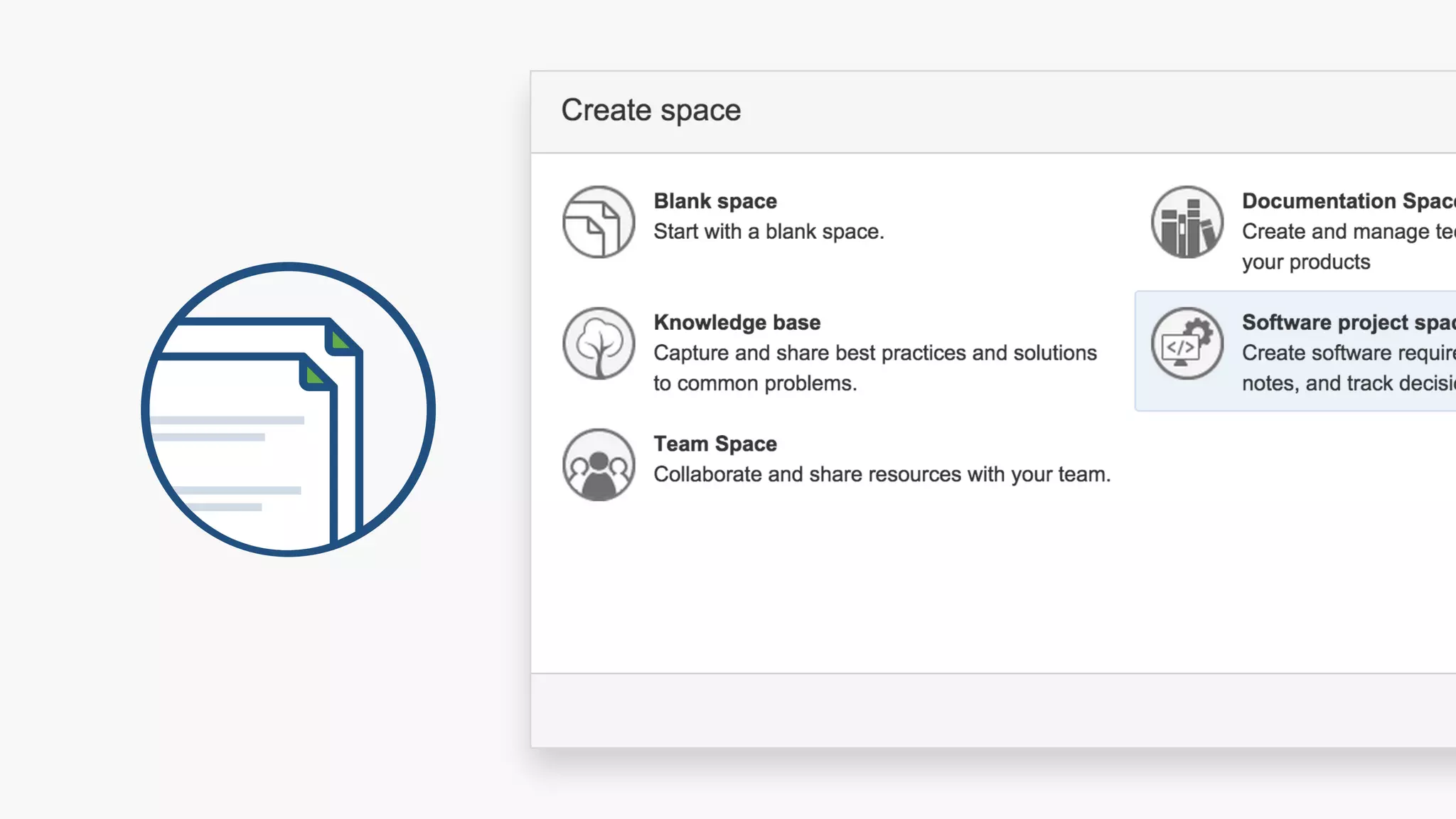Click 'Capture and share best practices' description
Image resolution: width=1456 pixels, height=819 pixels.
874,353
